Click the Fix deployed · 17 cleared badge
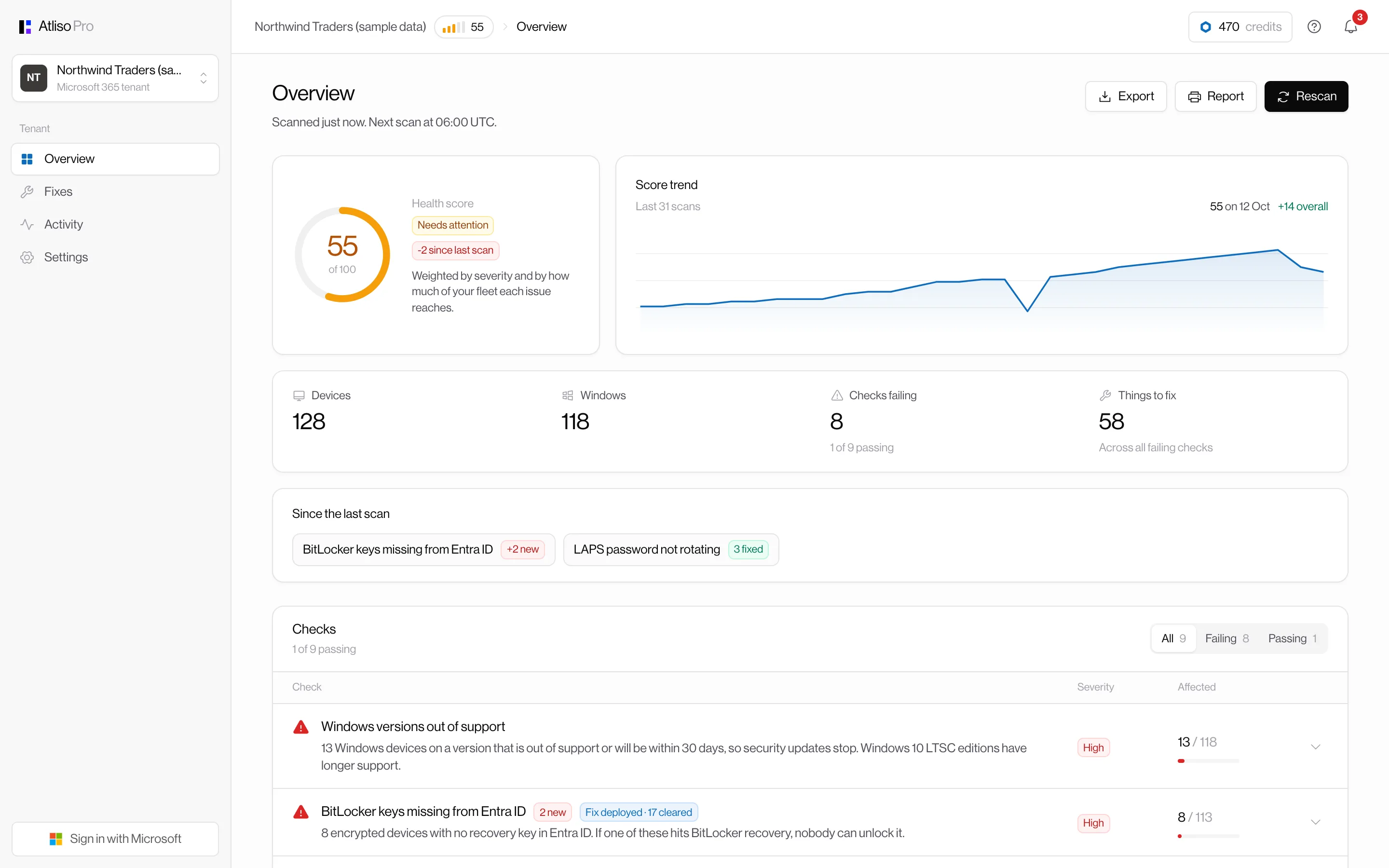The width and height of the screenshot is (1389, 868). pyautogui.click(x=638, y=813)
